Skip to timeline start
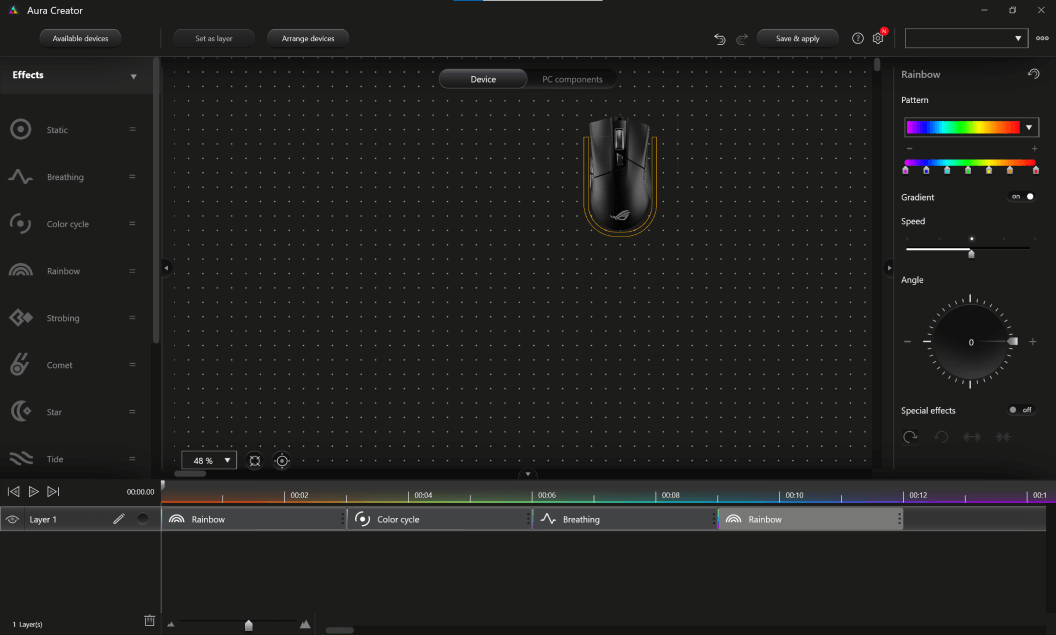 point(13,492)
